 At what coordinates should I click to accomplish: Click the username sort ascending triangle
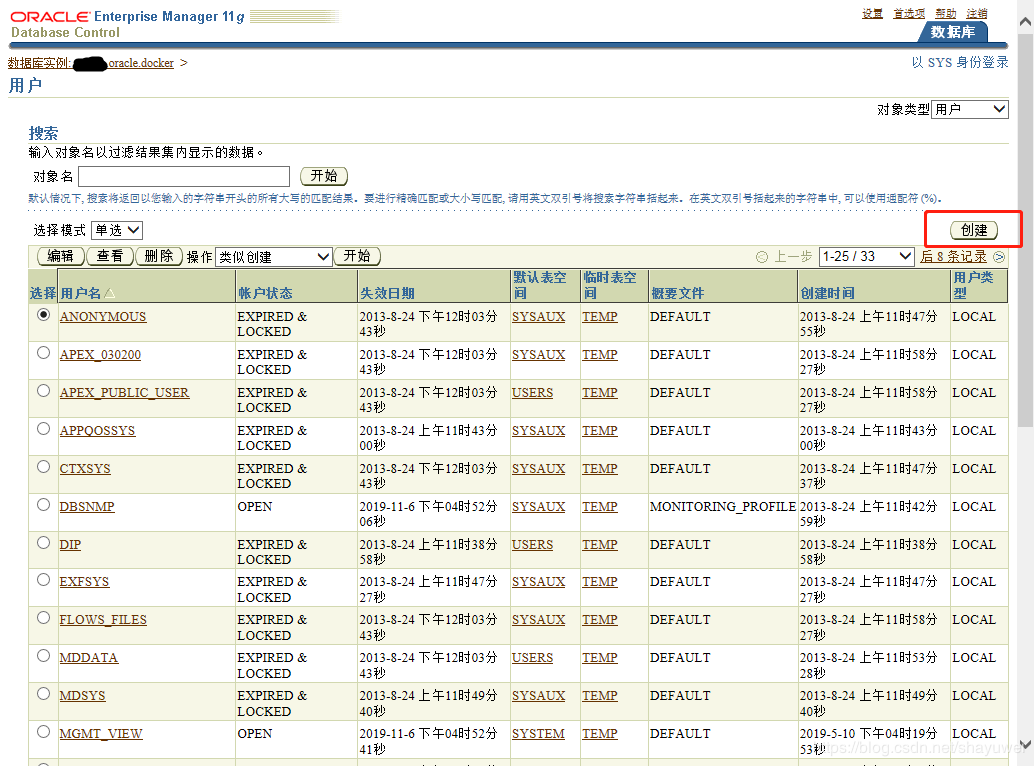pos(109,293)
